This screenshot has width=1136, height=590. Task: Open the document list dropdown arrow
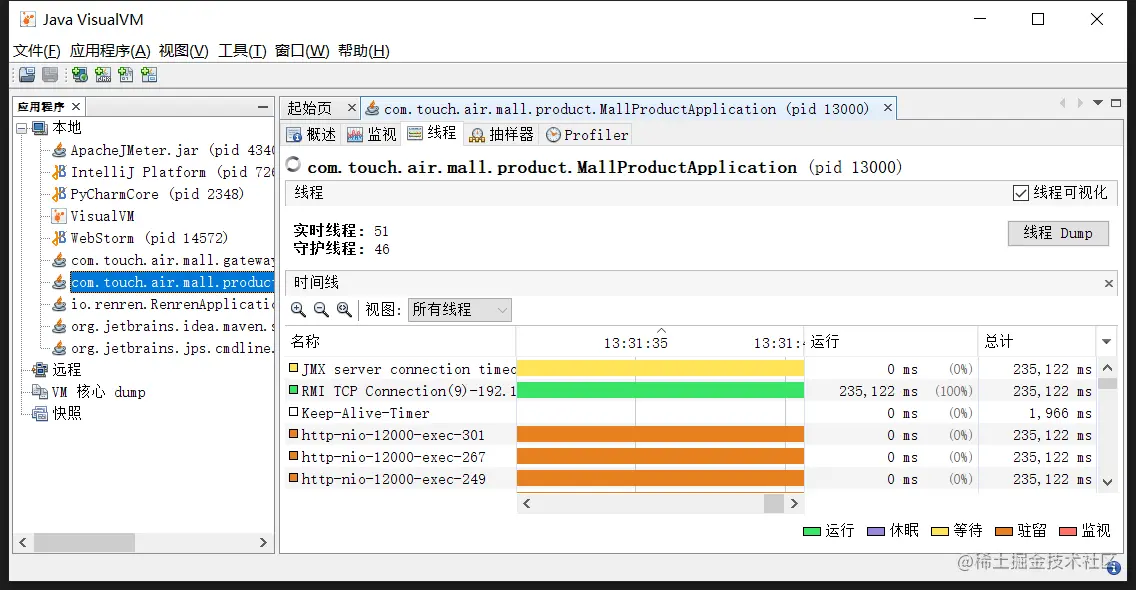(1098, 103)
